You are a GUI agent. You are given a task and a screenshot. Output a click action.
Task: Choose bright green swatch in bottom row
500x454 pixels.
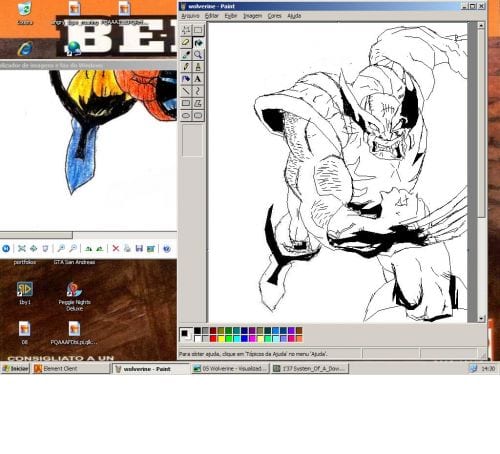pos(229,339)
